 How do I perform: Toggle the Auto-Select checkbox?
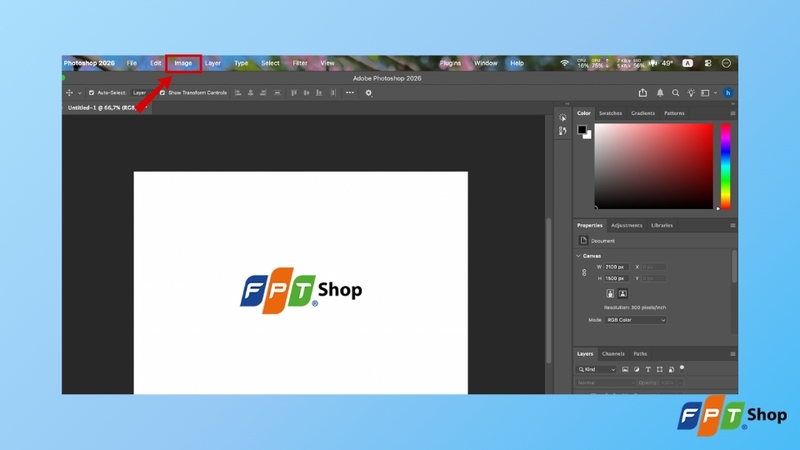91,93
